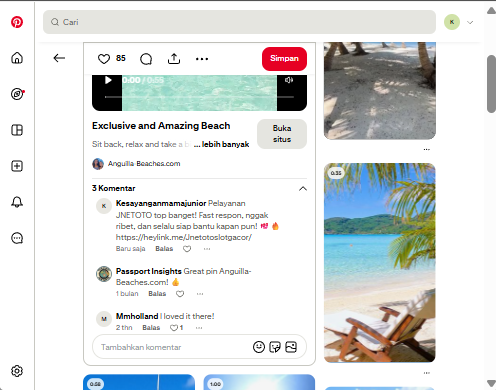Open options under sandy palm pin
Image resolution: width=496 pixels, height=390 pixels.
click(427, 149)
